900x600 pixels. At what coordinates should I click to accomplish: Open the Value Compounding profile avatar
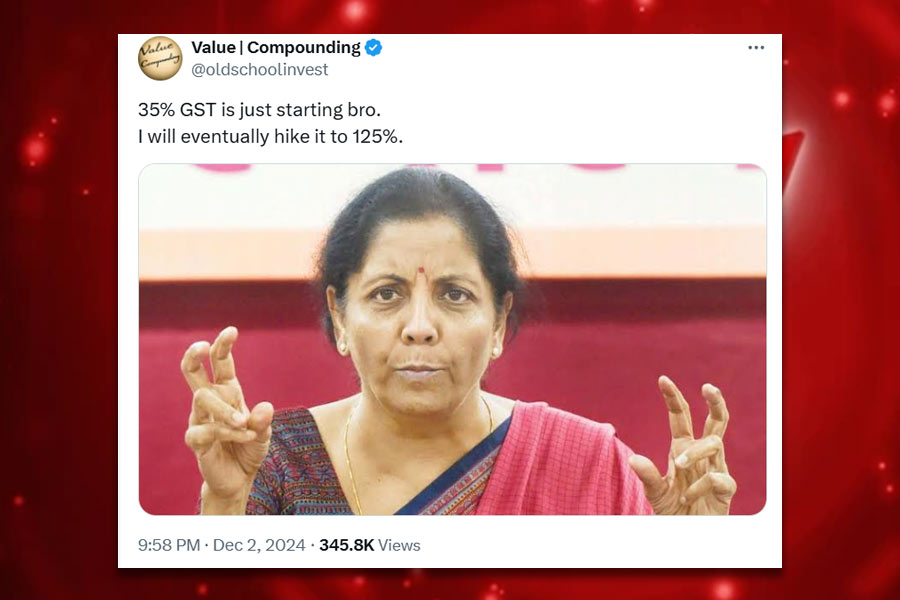click(x=160, y=58)
